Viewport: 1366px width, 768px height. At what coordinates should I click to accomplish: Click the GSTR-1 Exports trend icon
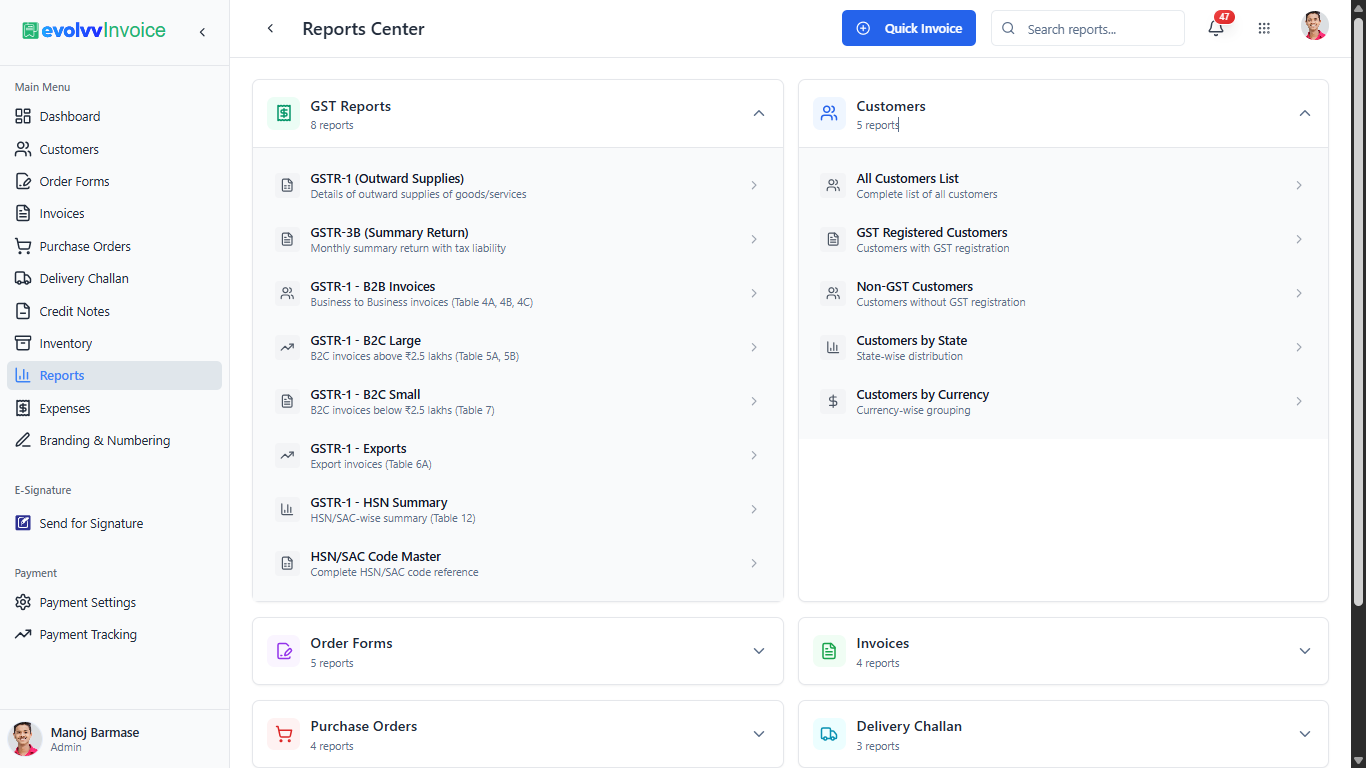coord(287,455)
